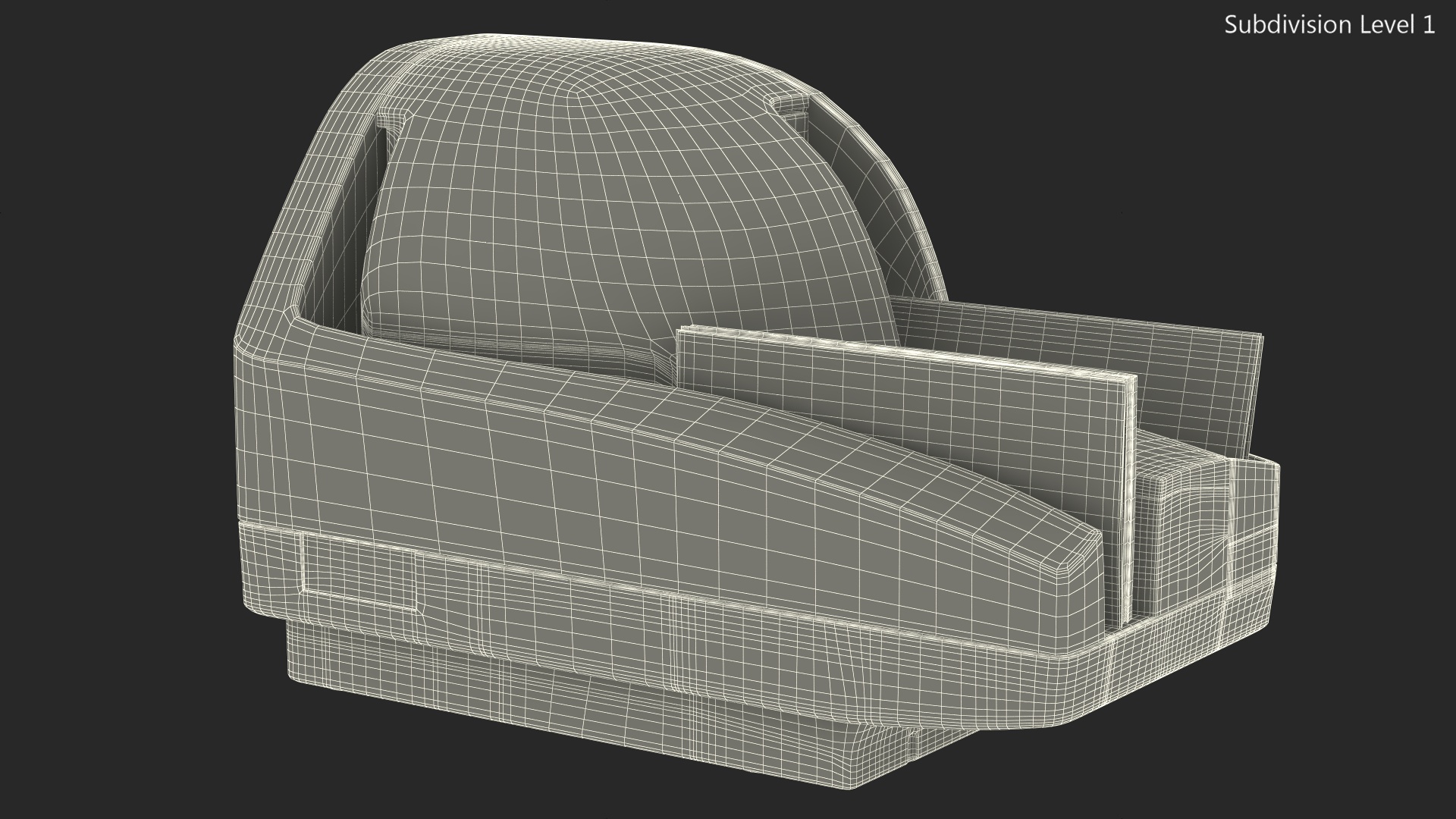
Task: Click the Subdivision Level 1 label
Action: [x=1329, y=25]
